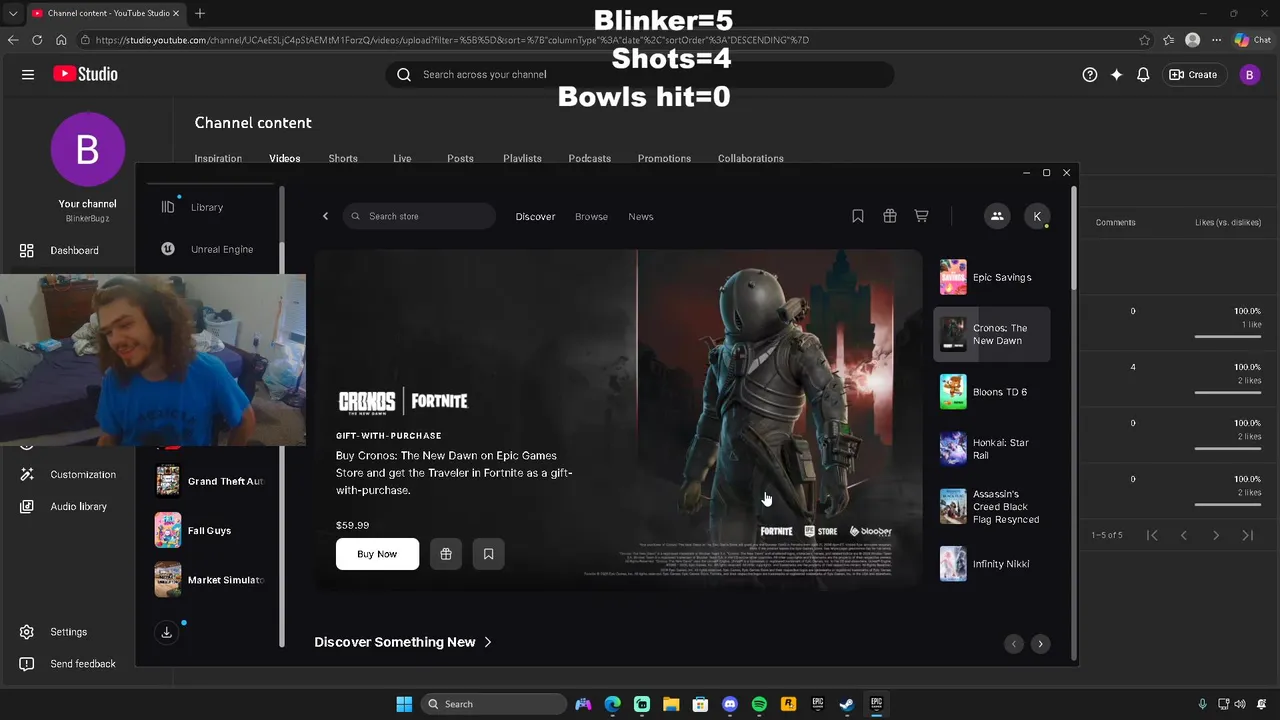
Task: Refresh the browser page
Action: [37, 40]
